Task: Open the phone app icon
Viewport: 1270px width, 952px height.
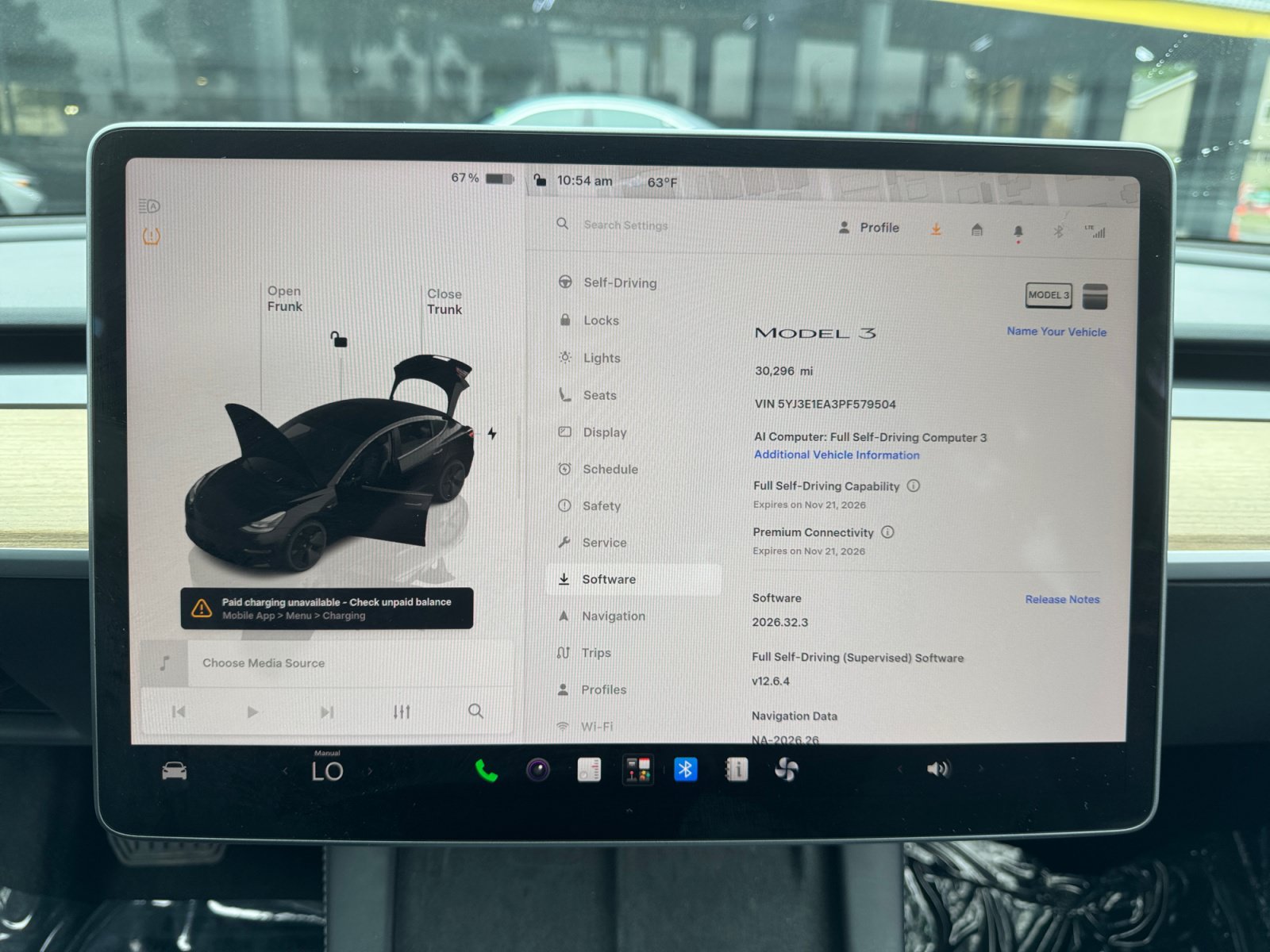Action: [x=486, y=770]
